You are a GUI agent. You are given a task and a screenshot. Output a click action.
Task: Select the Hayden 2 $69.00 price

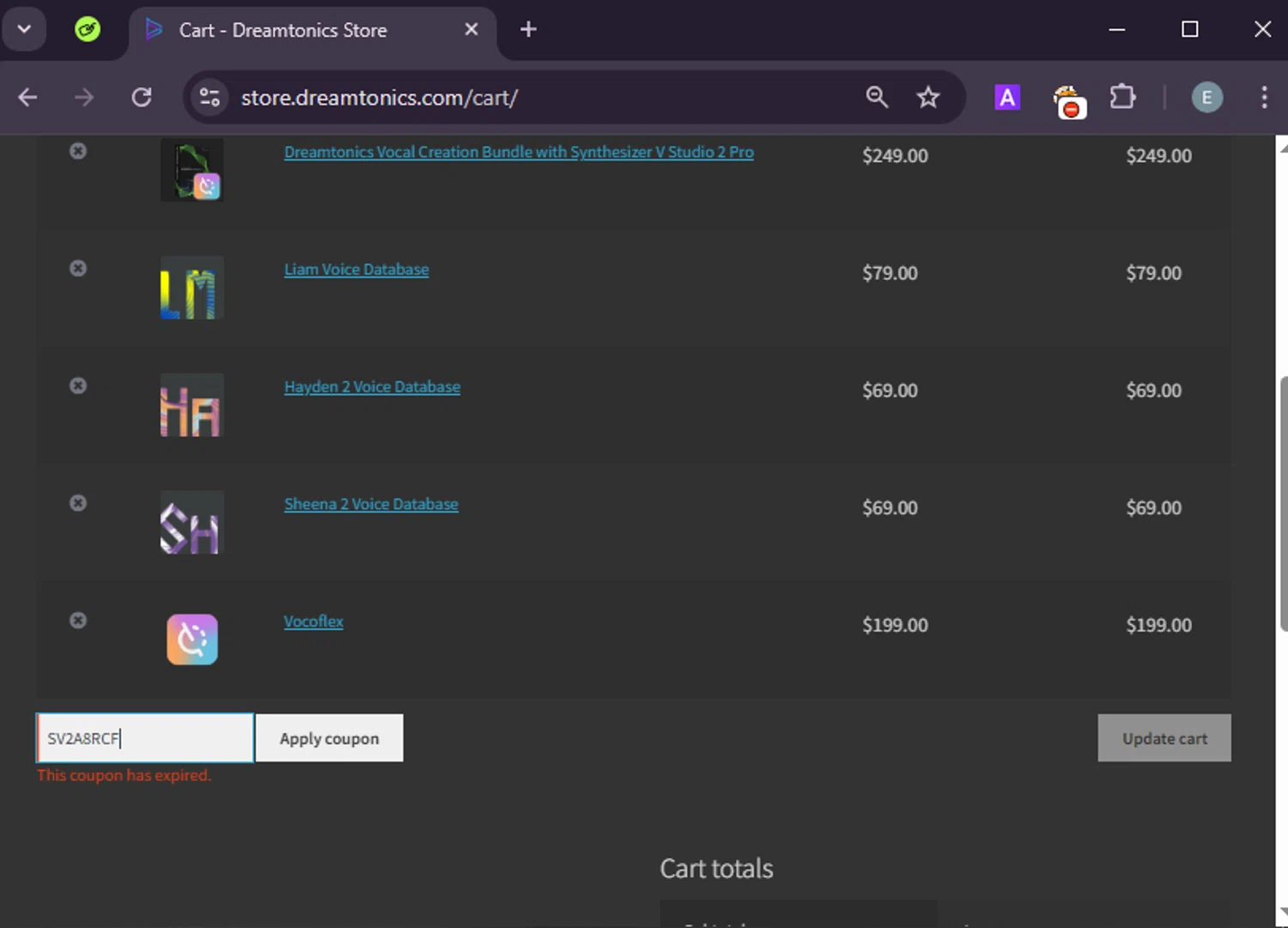tap(890, 391)
